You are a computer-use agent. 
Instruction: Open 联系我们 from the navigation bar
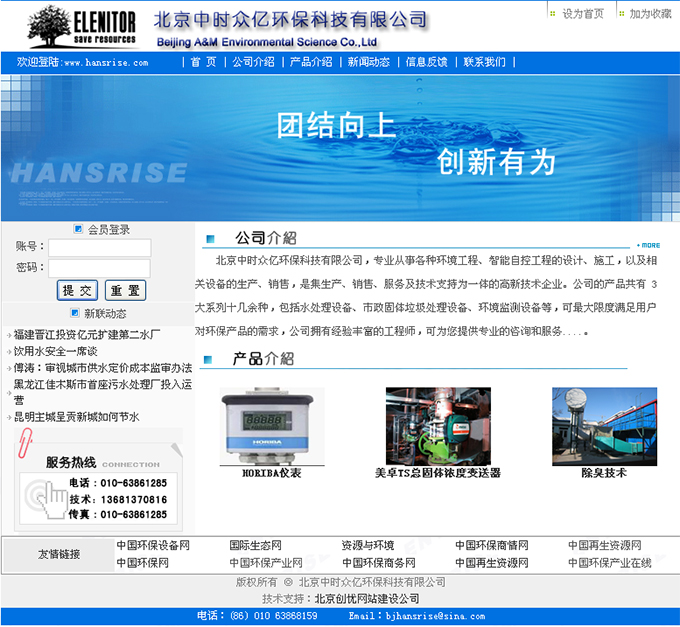coord(484,62)
